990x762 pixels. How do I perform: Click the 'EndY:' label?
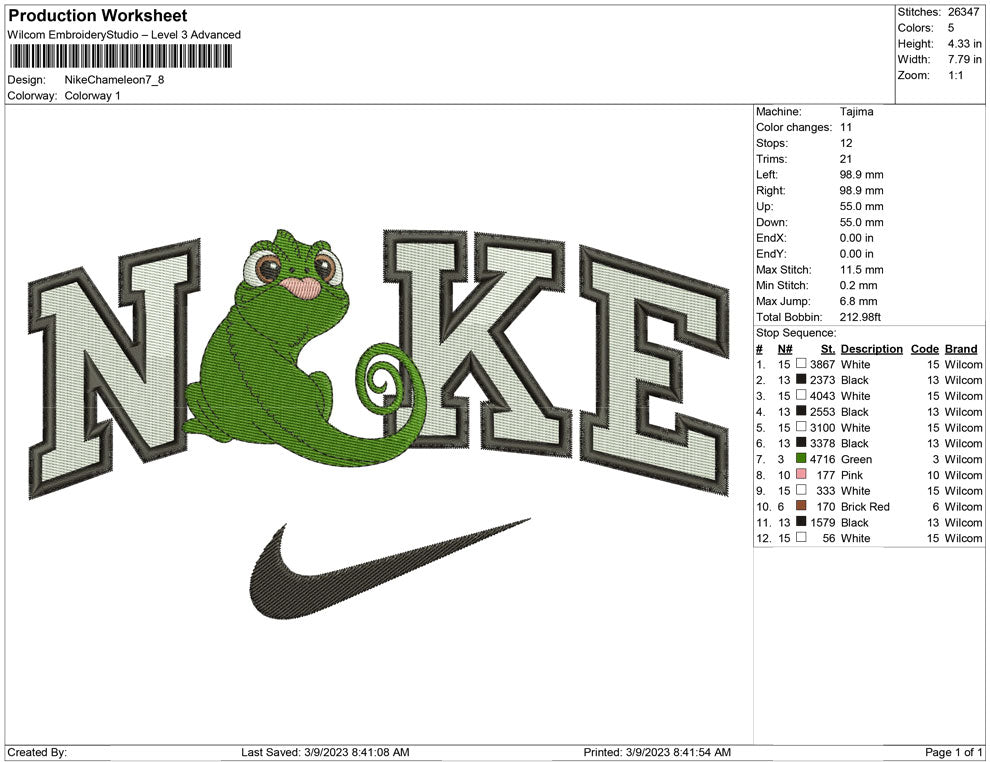point(771,253)
